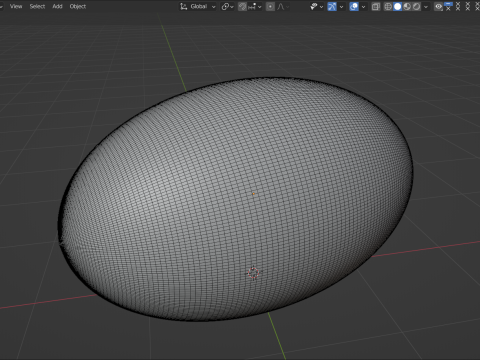This screenshot has width=480, height=360.
Task: Switch to wireframe viewport shading
Action: click(x=388, y=6)
